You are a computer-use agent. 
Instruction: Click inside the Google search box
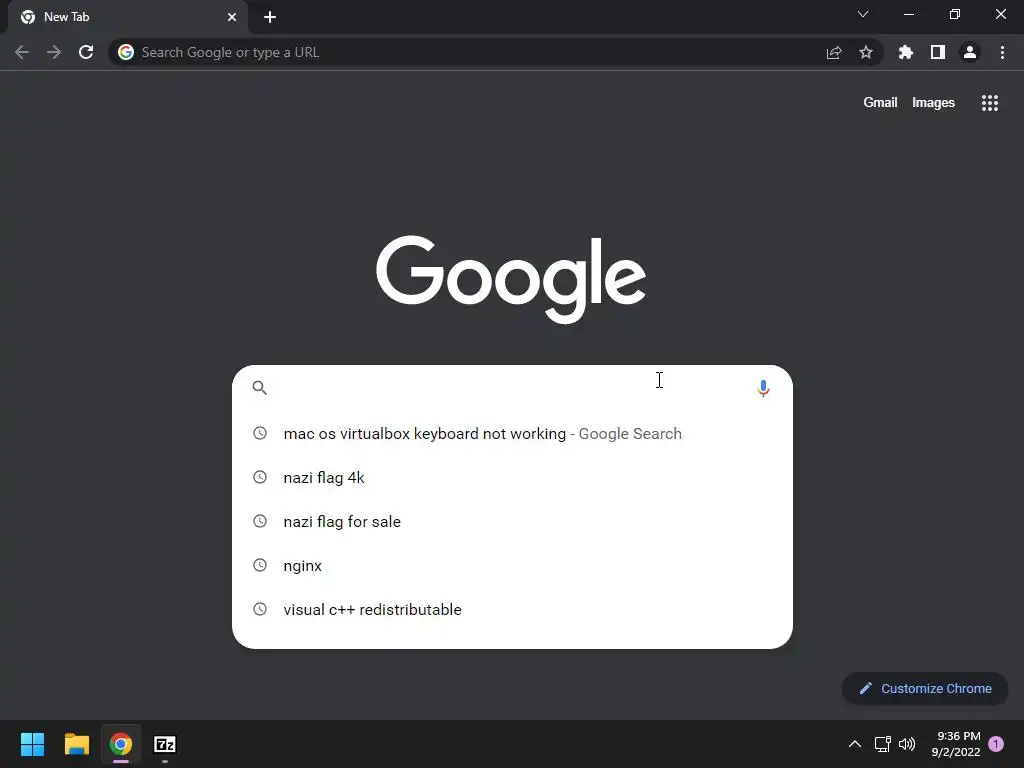[x=513, y=388]
